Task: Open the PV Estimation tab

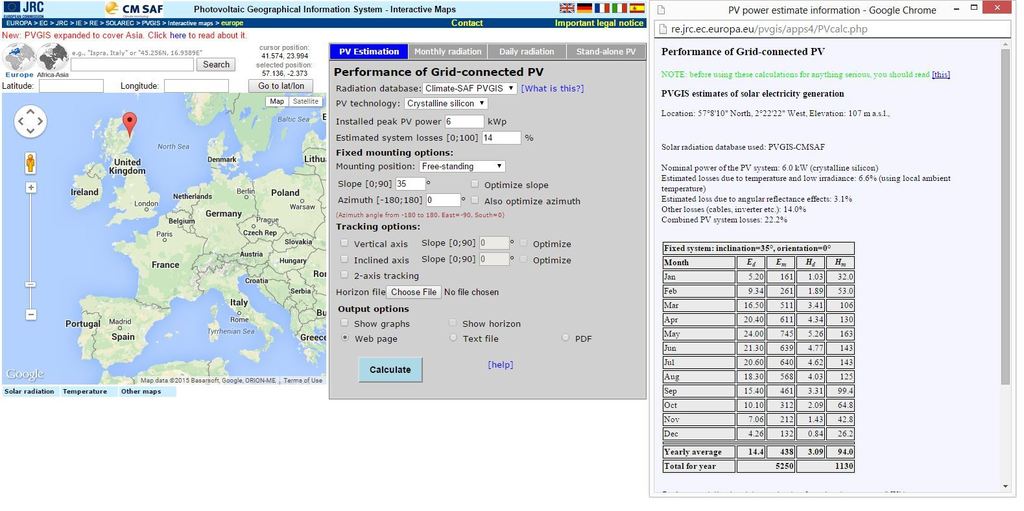Action: 369,52
